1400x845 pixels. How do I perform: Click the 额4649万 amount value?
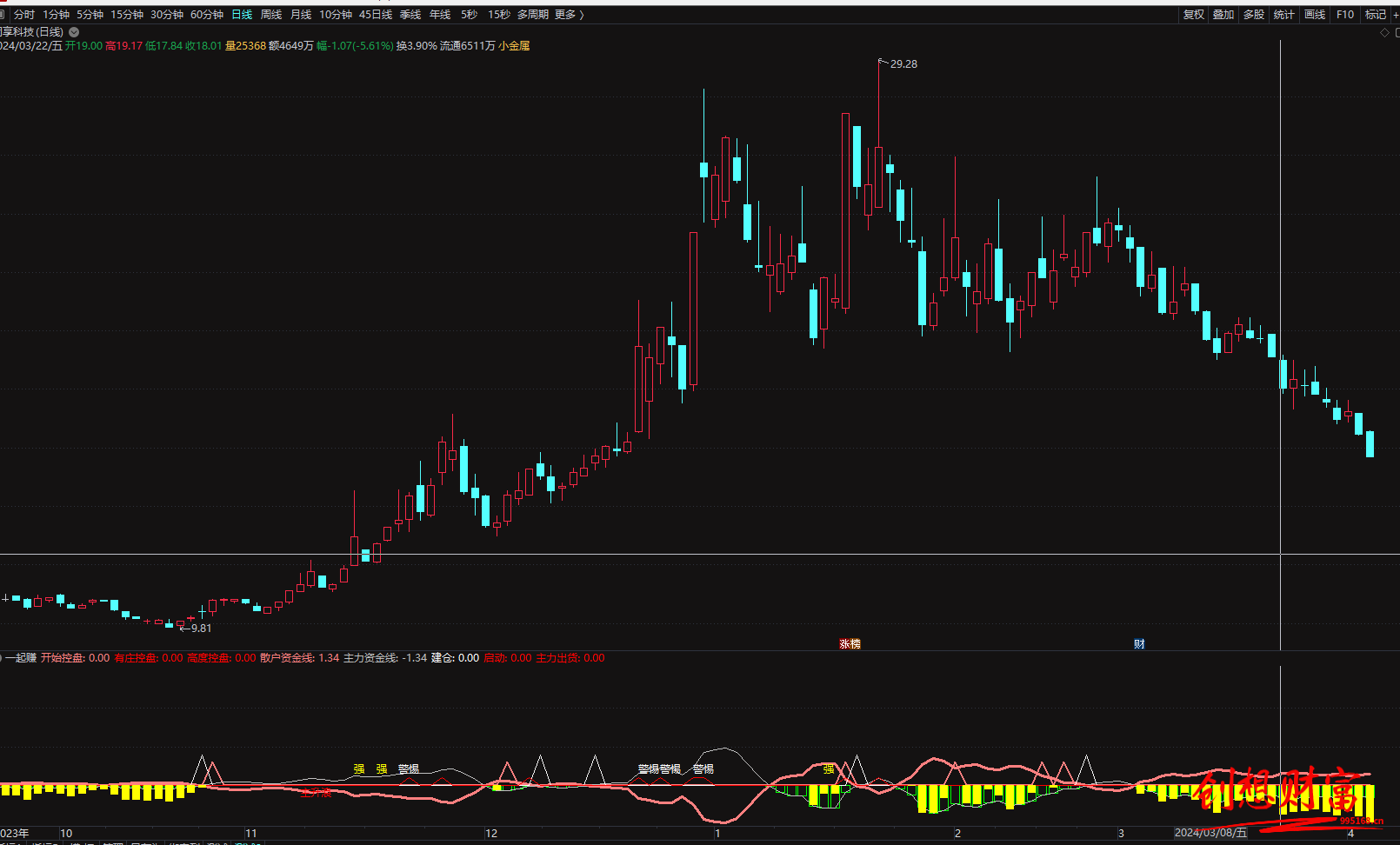(290, 46)
